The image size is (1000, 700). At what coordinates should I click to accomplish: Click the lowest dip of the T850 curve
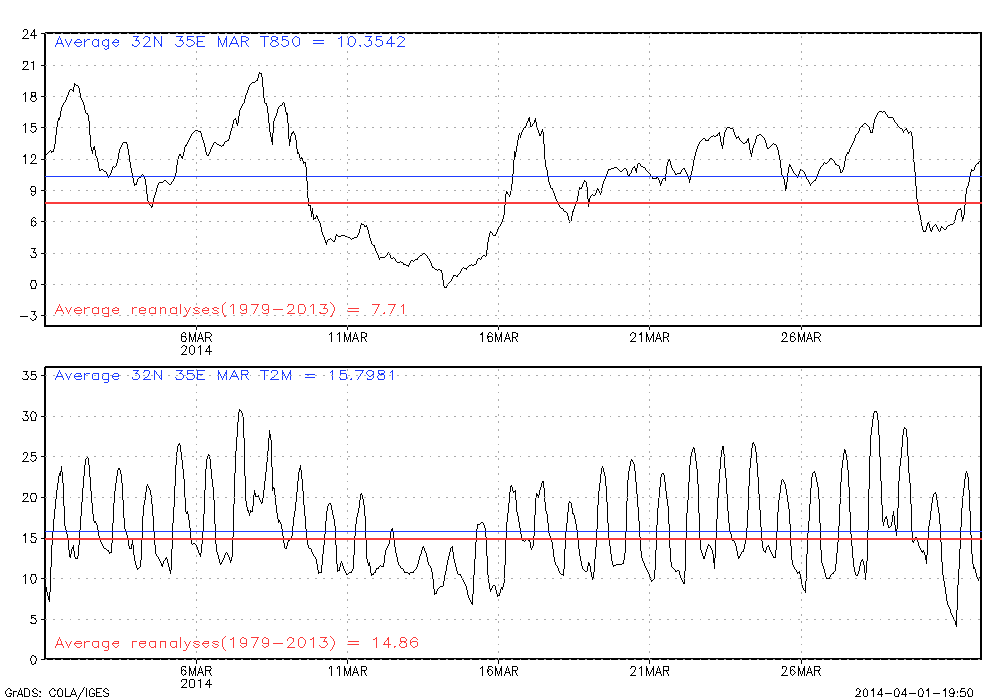(445, 287)
